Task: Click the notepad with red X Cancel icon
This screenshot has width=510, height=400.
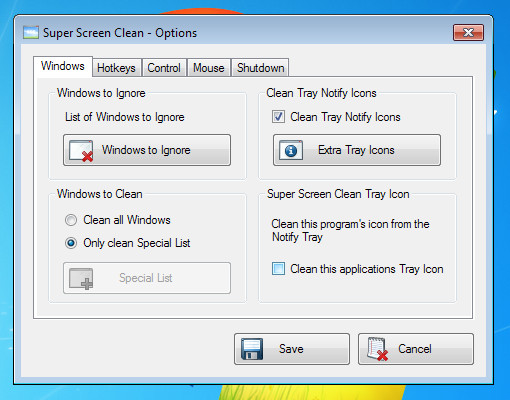Action: tap(377, 349)
